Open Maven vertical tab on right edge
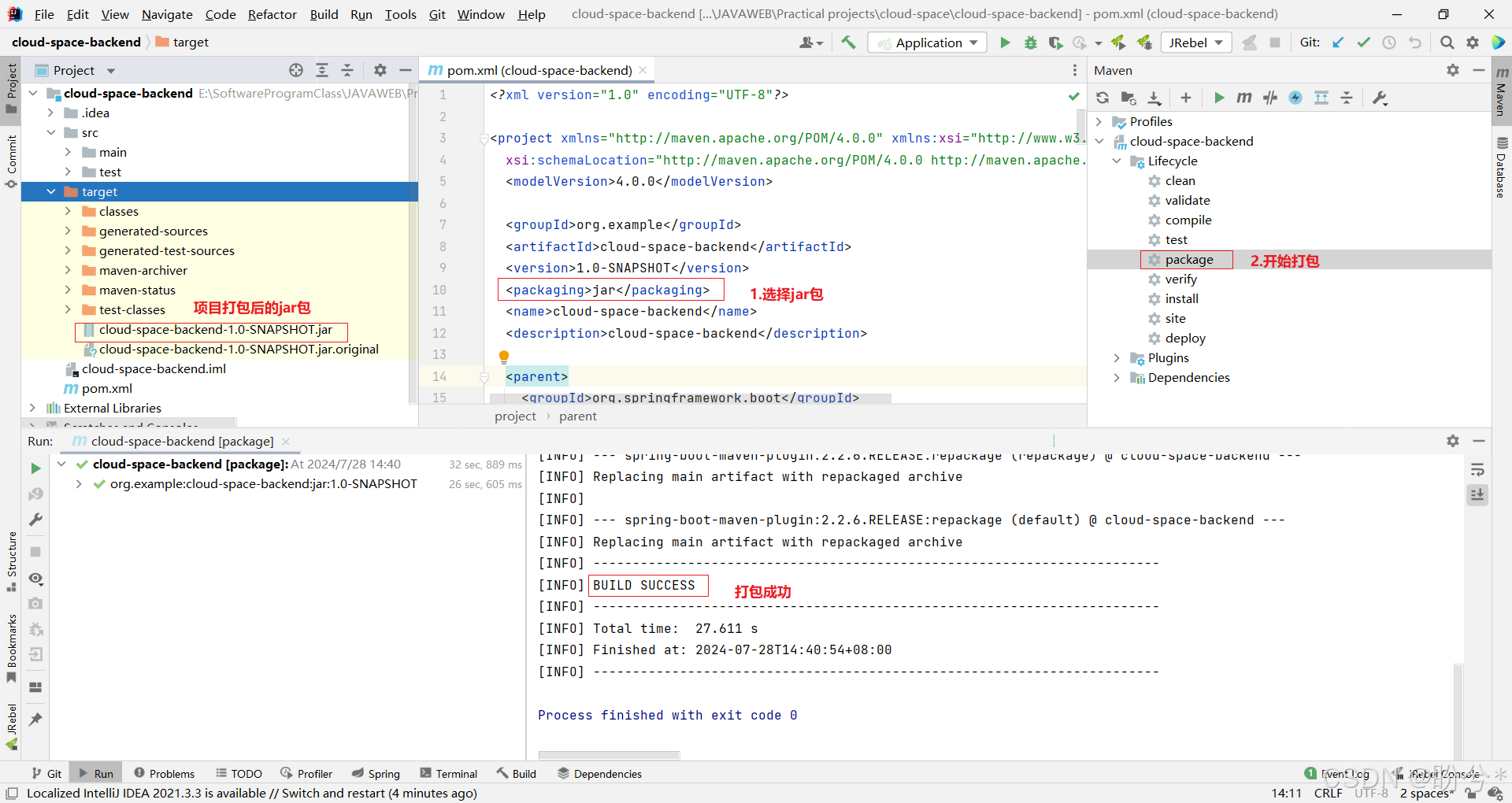This screenshot has height=803, width=1512. click(x=1502, y=91)
